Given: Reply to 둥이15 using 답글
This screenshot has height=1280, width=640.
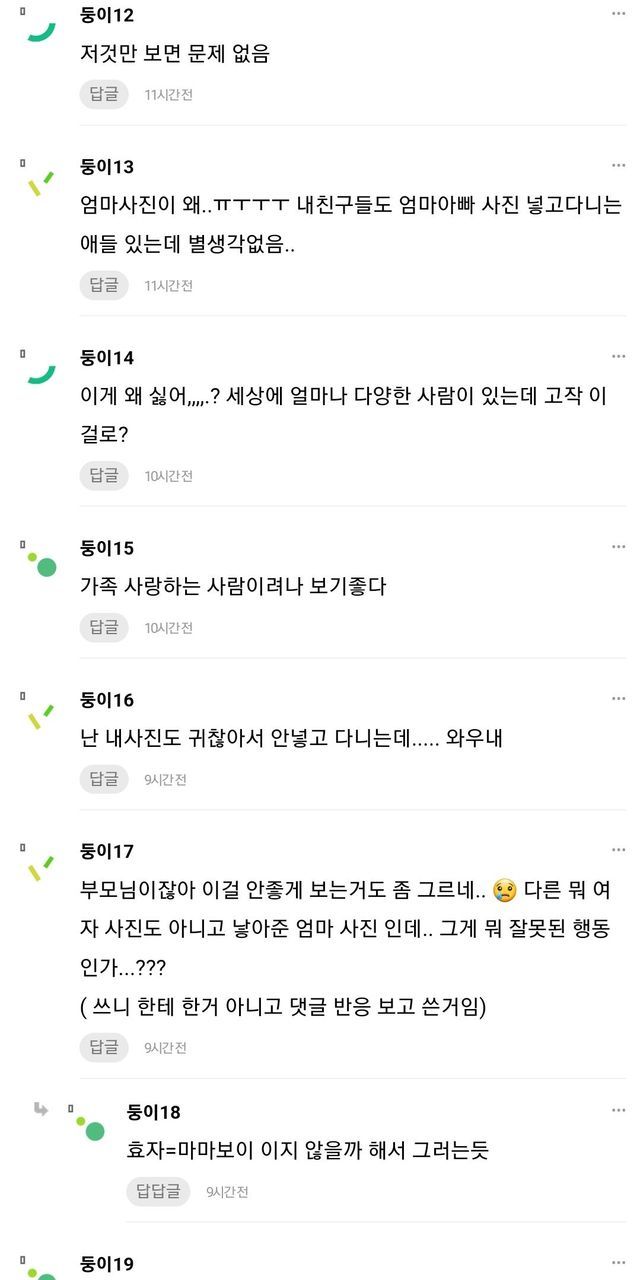Looking at the screenshot, I should (104, 627).
